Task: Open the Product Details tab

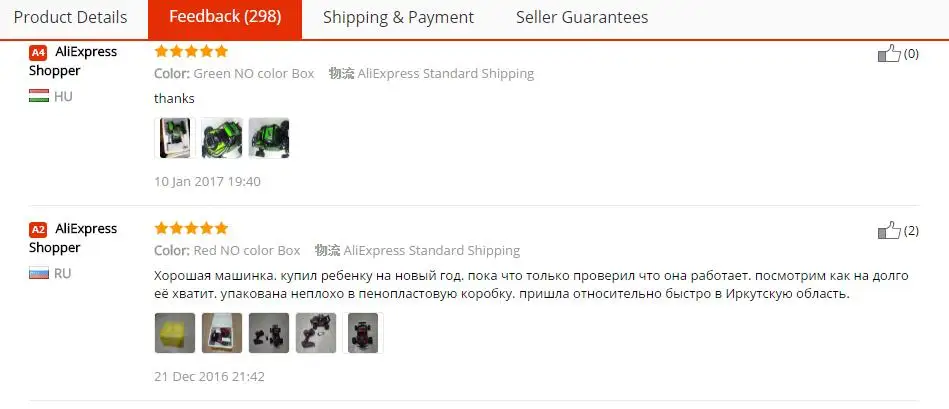Action: click(x=71, y=18)
